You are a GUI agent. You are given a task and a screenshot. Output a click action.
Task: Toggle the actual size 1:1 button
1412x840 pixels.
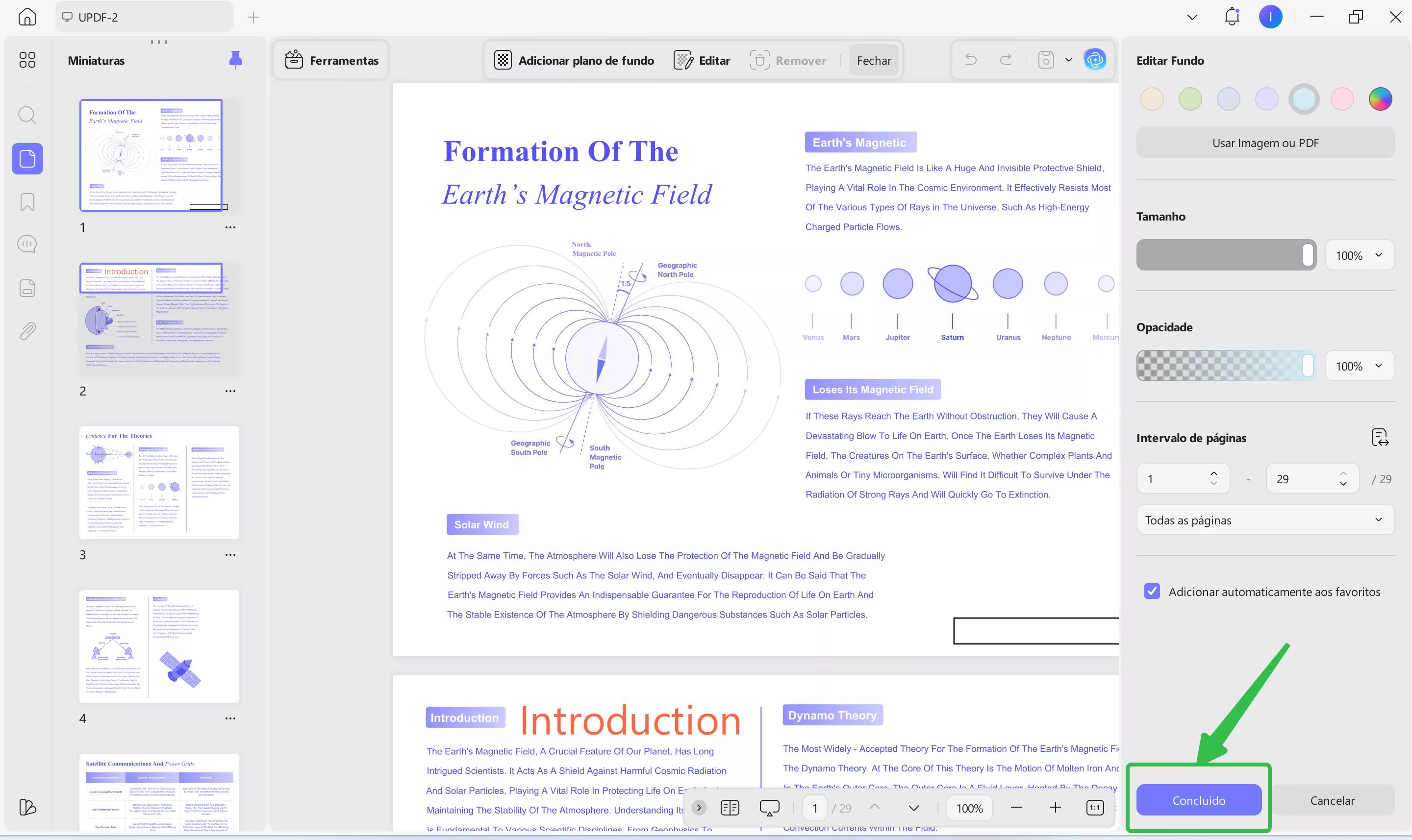click(1094, 808)
